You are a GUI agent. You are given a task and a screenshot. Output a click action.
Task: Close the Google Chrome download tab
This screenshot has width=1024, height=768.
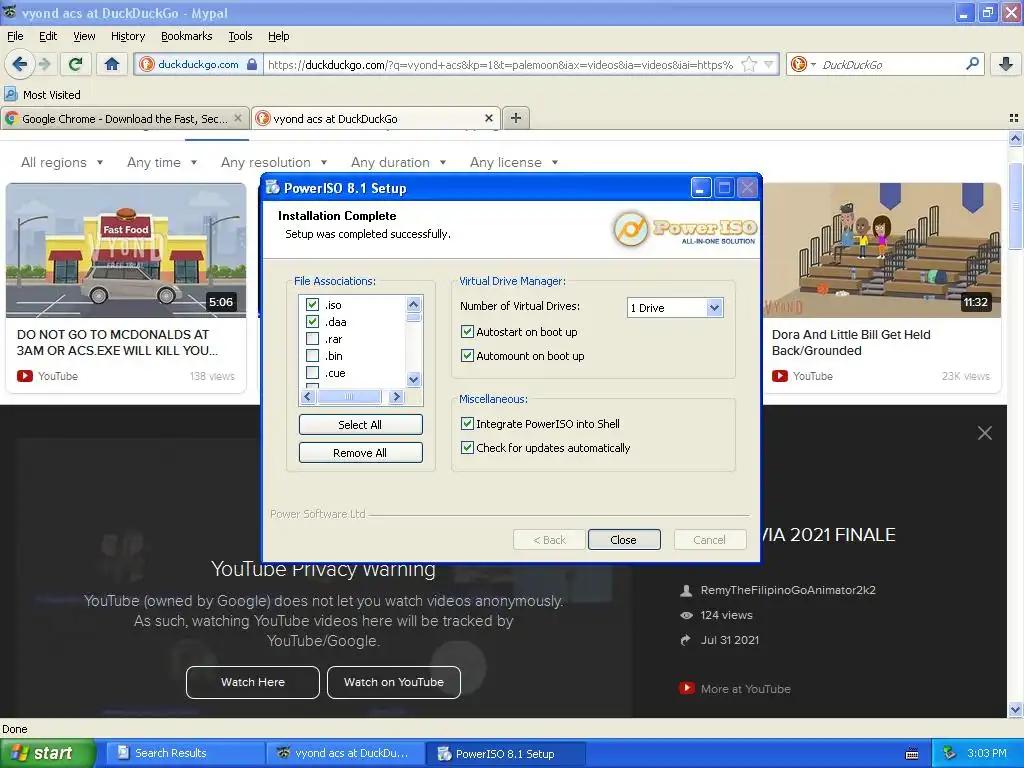pyautogui.click(x=238, y=118)
